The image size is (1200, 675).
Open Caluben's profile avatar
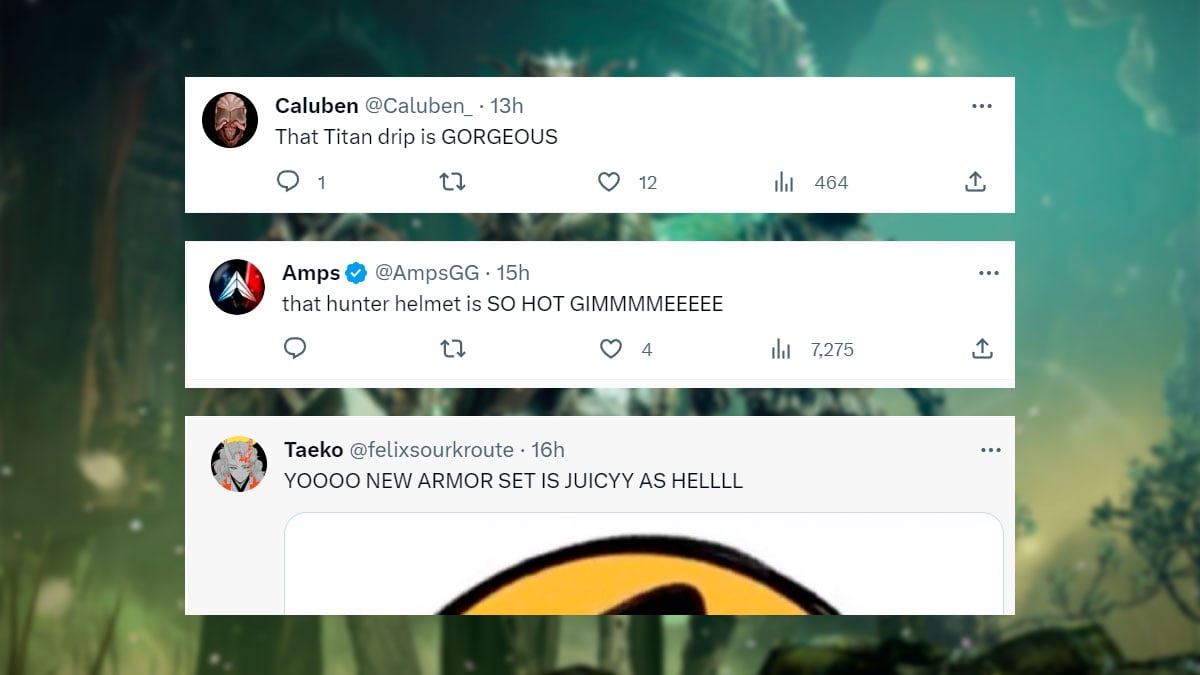pyautogui.click(x=230, y=120)
